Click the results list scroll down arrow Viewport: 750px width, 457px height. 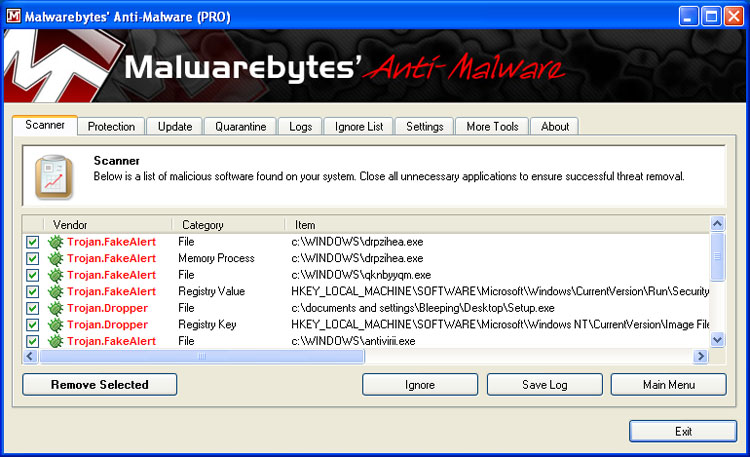(x=717, y=340)
